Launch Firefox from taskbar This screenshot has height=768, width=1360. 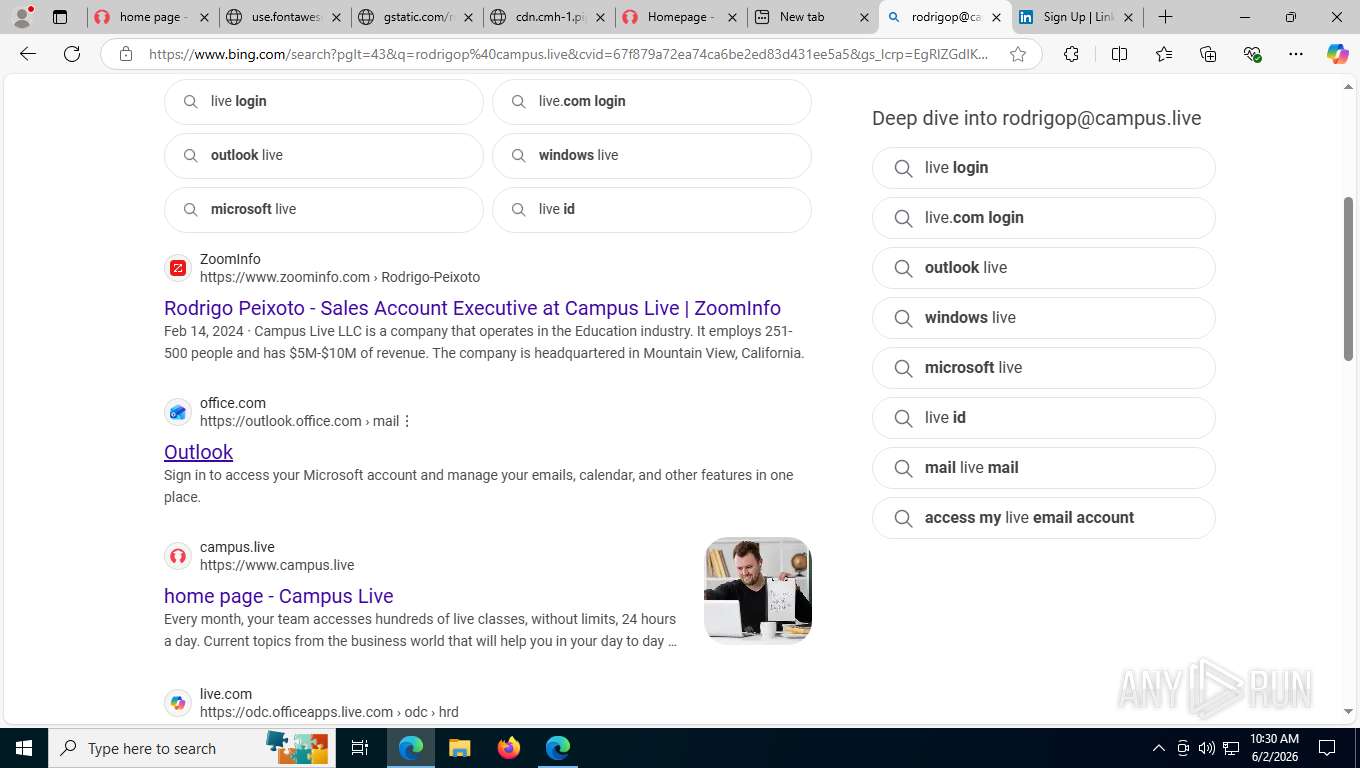click(x=509, y=748)
